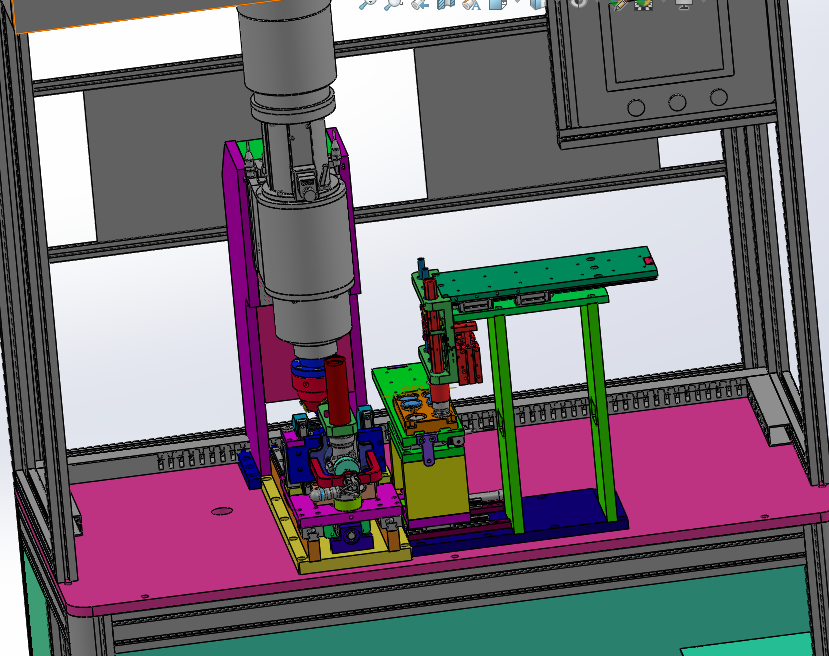
Task: Open the Display Style options
Action: (537, 4)
